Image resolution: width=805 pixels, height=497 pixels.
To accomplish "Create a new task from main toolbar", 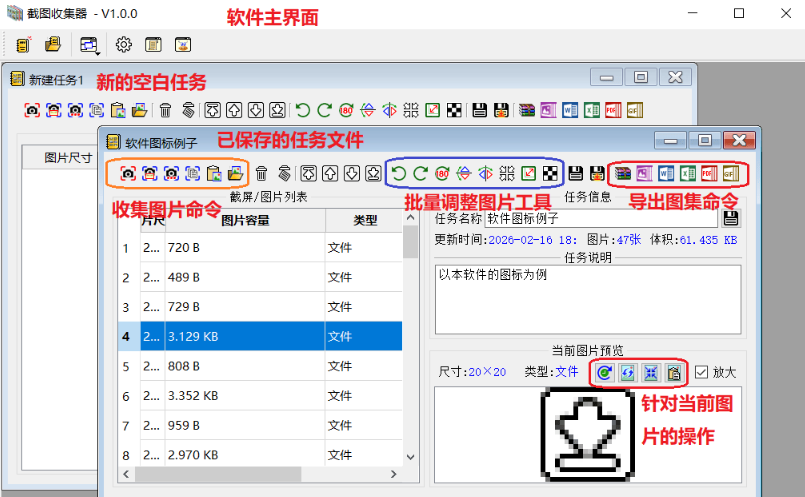I will (23, 45).
